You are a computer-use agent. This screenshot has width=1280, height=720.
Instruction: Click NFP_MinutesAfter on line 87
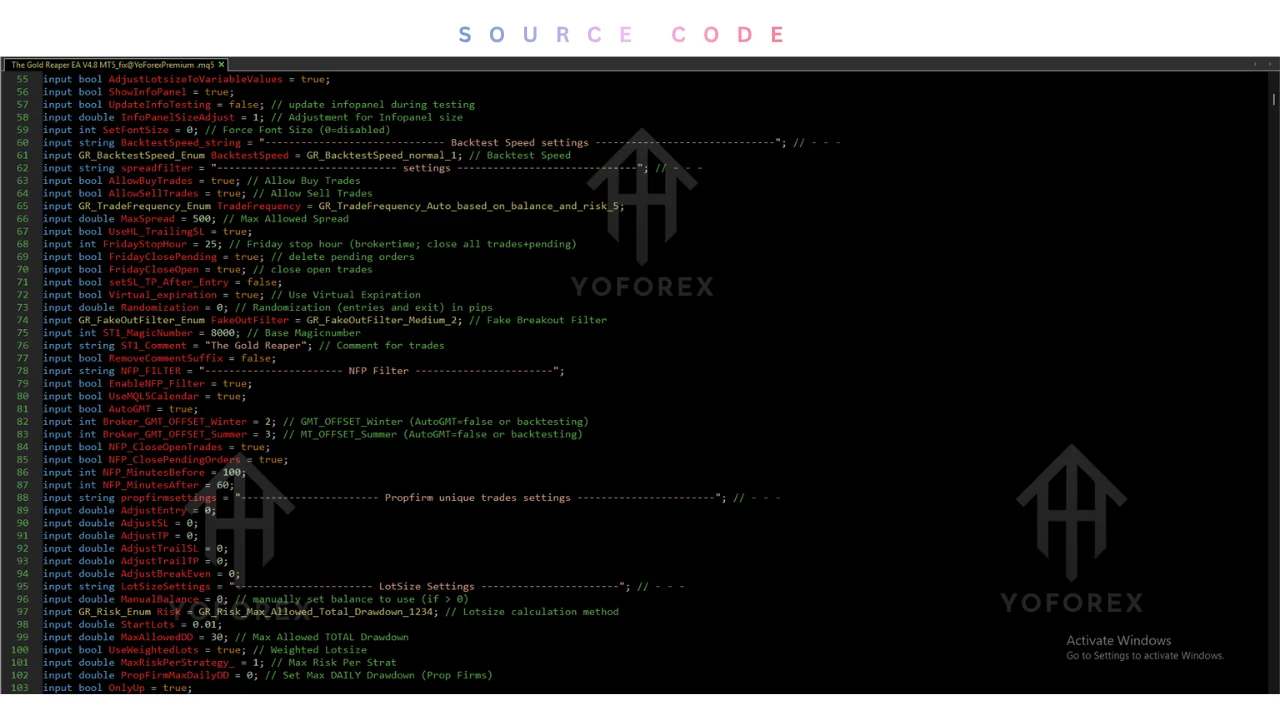coord(150,485)
